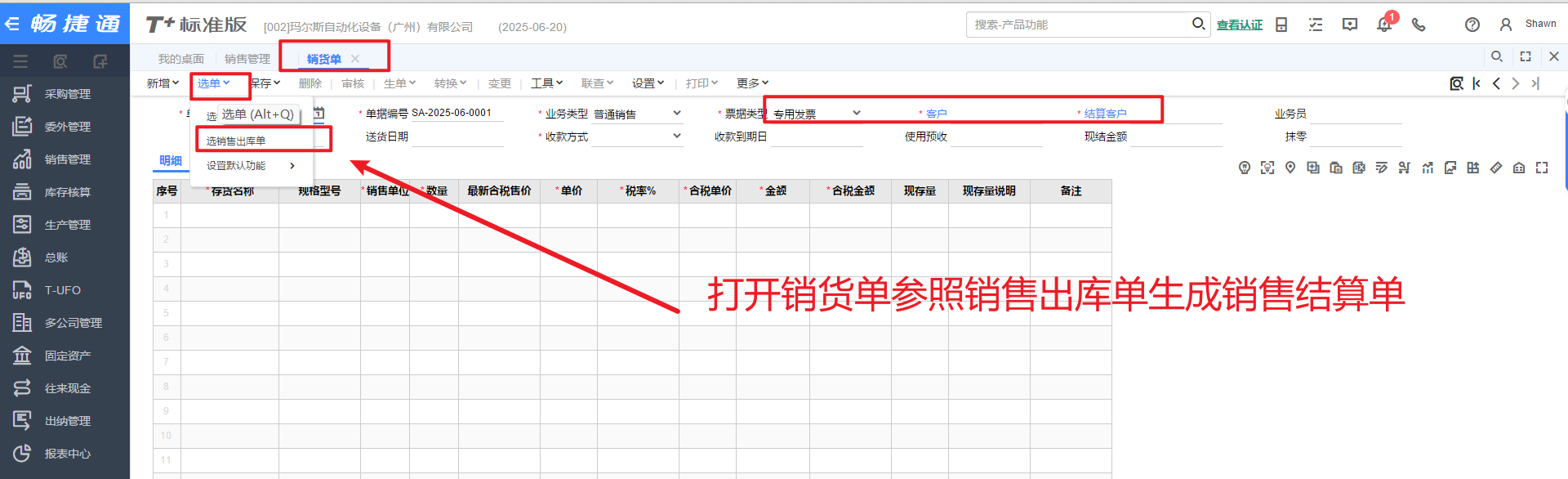The image size is (1568, 479).
Task: Expand the 票据类型 dropdown
Action: click(x=856, y=114)
